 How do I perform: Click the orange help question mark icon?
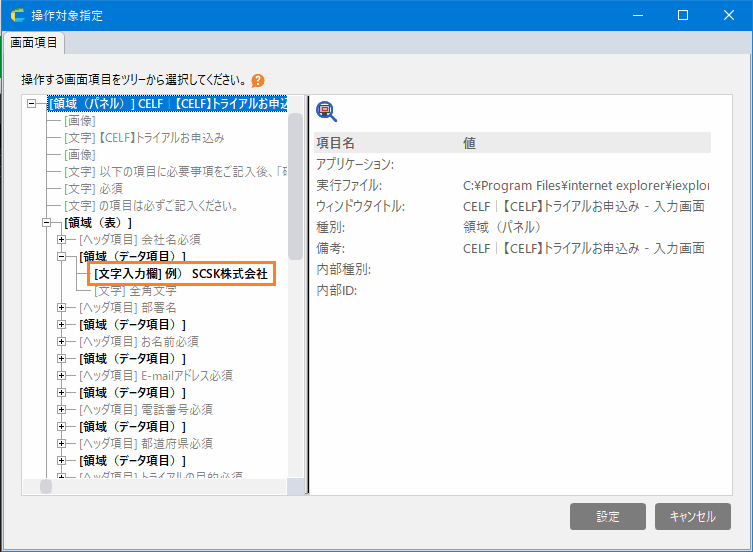258,80
